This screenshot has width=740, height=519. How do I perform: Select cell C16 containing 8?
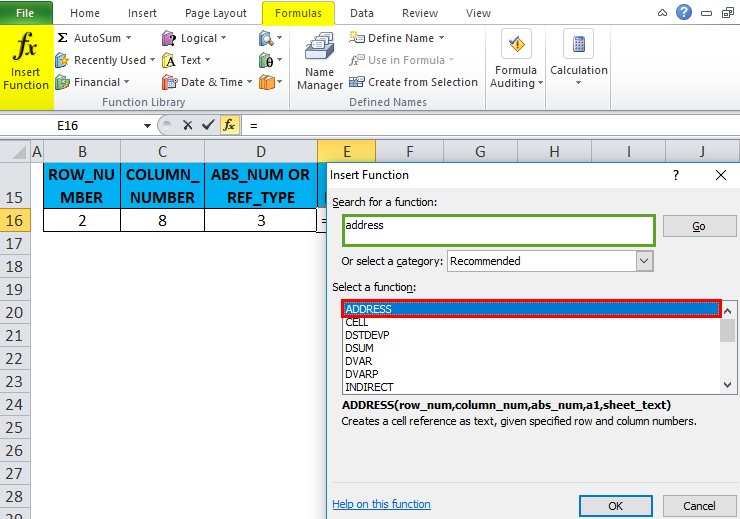point(162,220)
